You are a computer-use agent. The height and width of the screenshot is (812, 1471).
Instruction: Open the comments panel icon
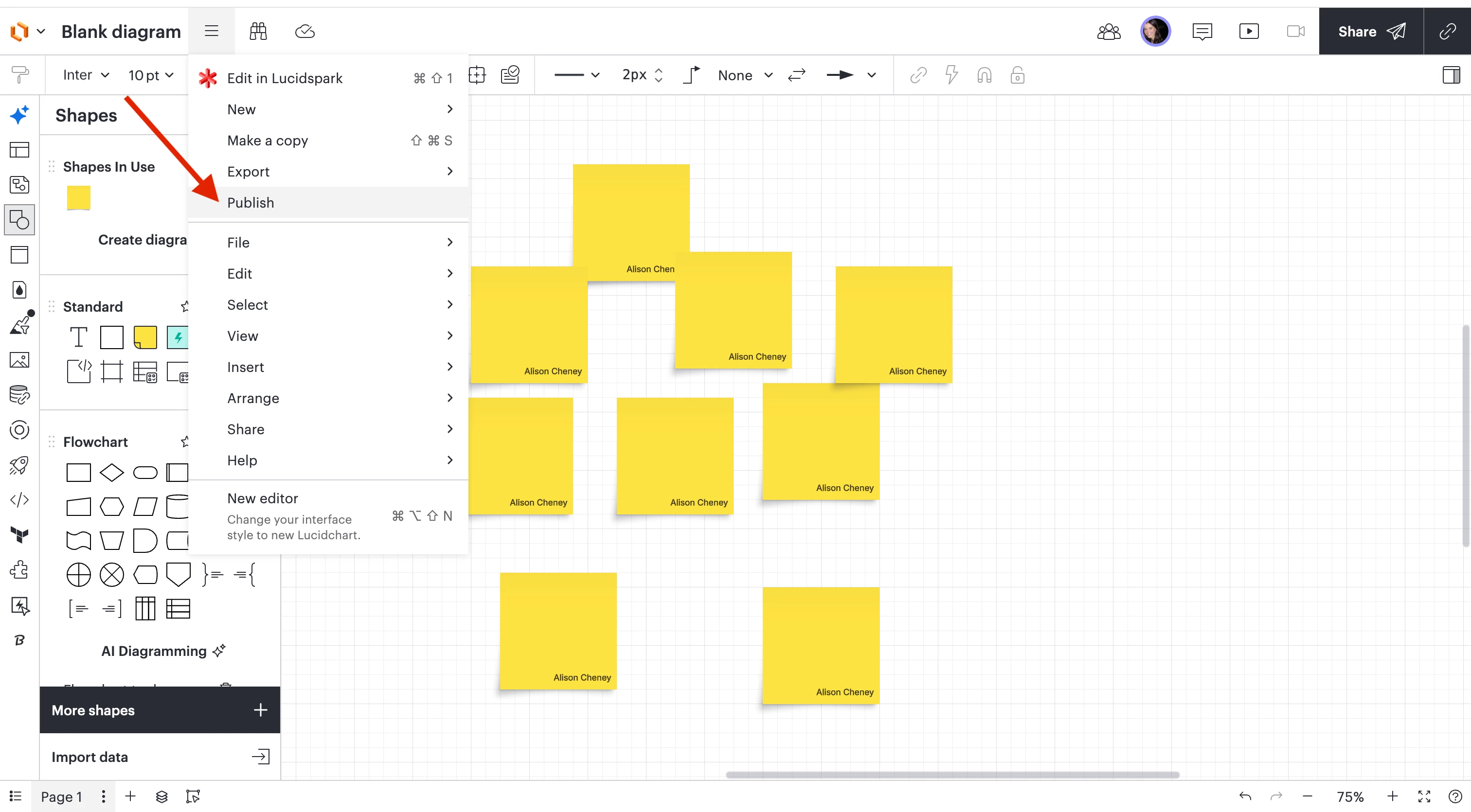click(1202, 32)
